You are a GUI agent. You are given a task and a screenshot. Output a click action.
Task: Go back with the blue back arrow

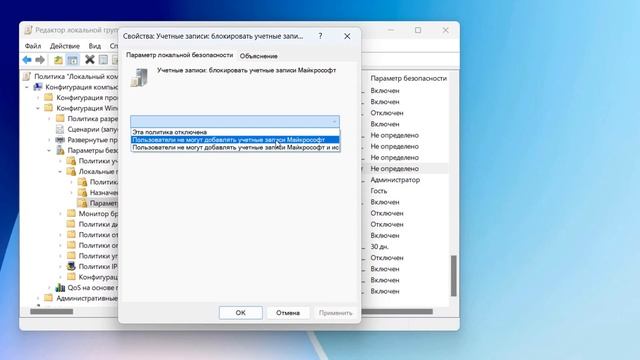click(x=27, y=60)
